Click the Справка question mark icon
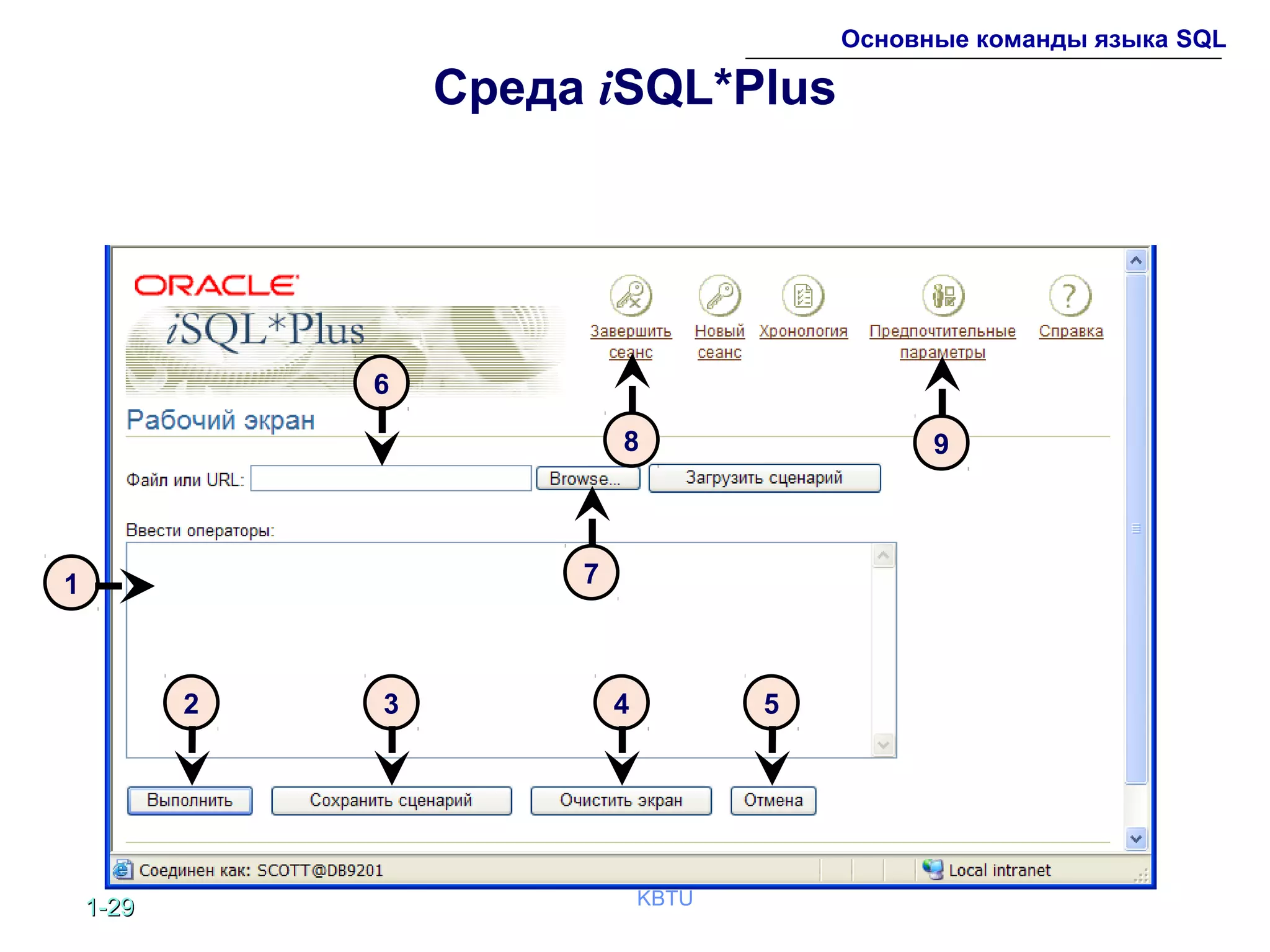Viewport: 1270px width, 952px height. [1070, 296]
